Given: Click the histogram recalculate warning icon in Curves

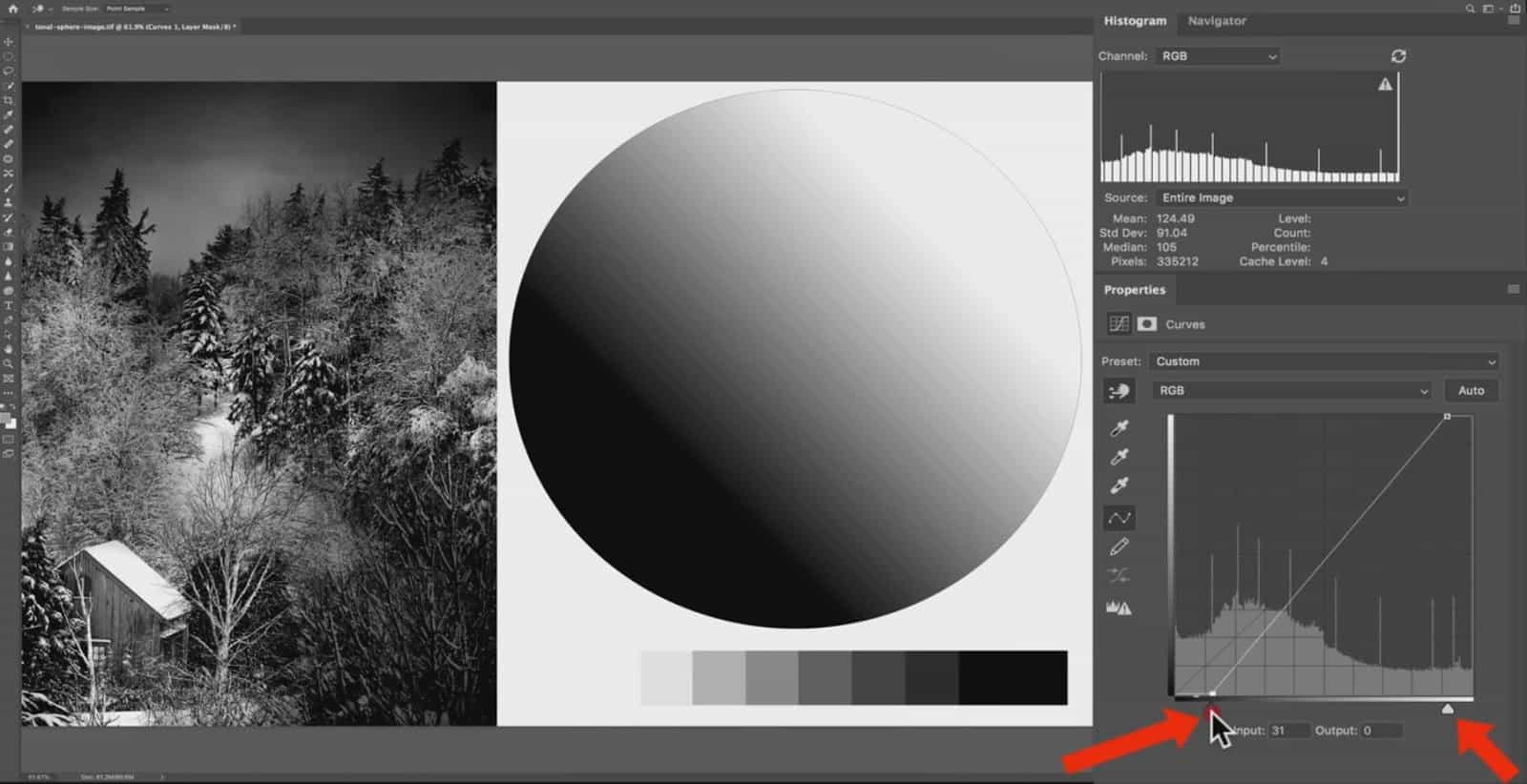Looking at the screenshot, I should tap(1119, 607).
